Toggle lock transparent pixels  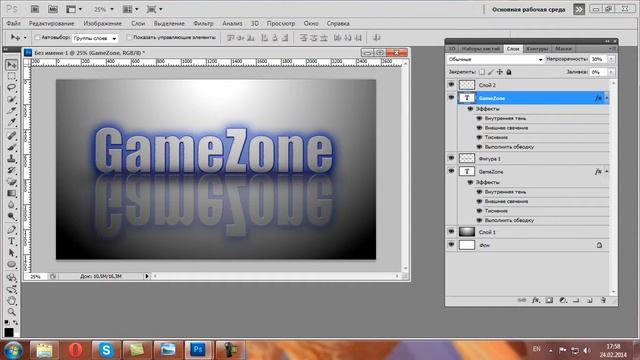tap(482, 72)
